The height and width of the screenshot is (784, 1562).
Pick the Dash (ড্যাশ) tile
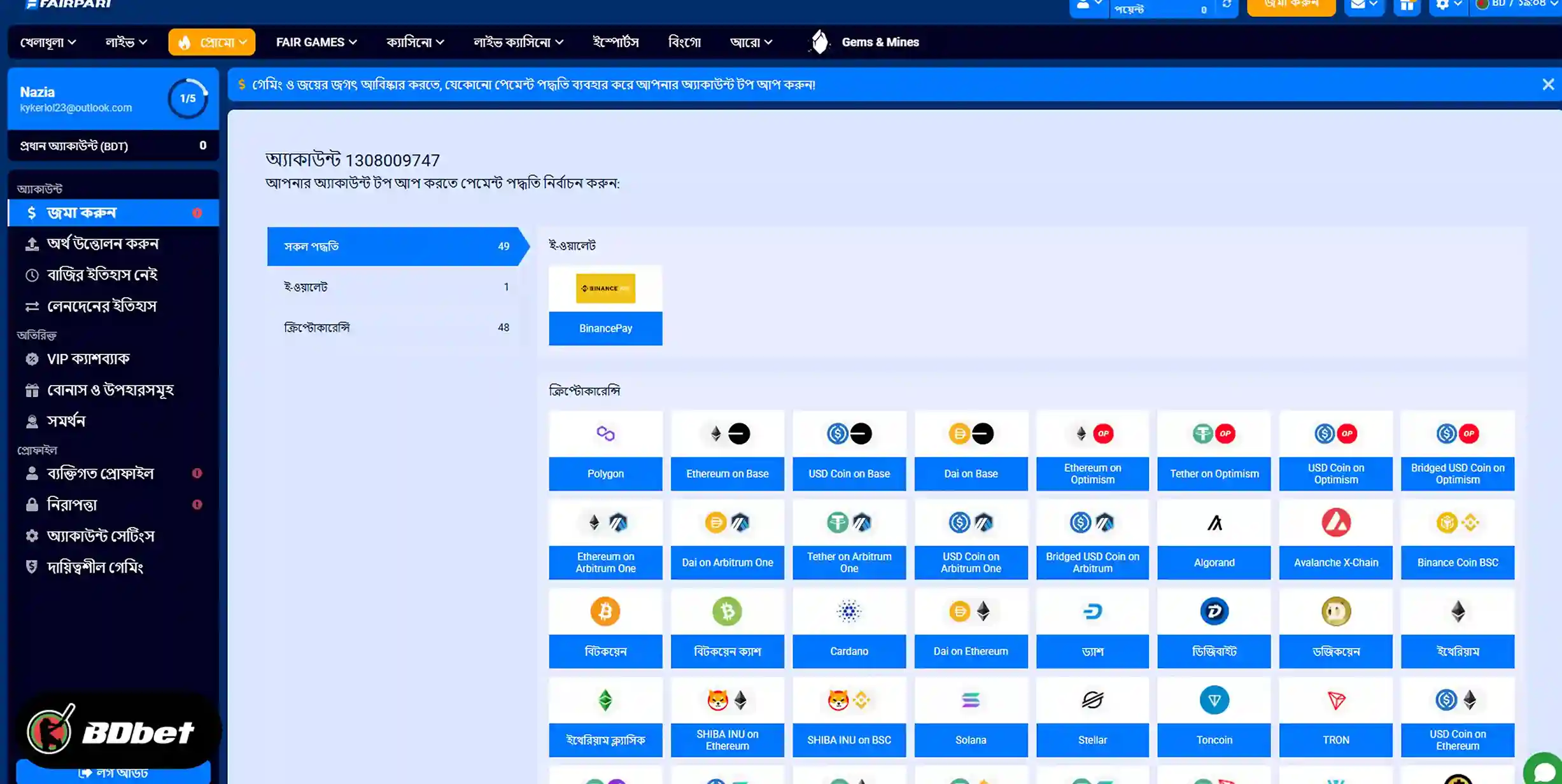(1092, 628)
